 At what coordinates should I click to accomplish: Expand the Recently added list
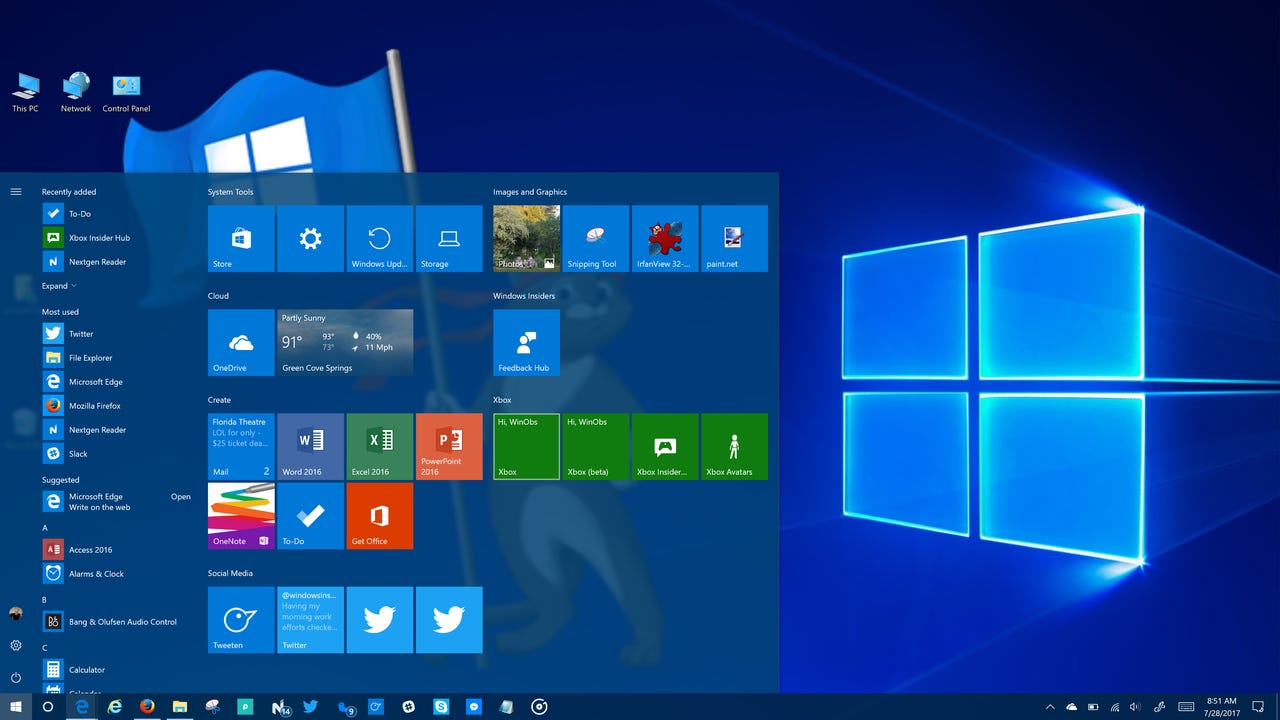point(58,285)
